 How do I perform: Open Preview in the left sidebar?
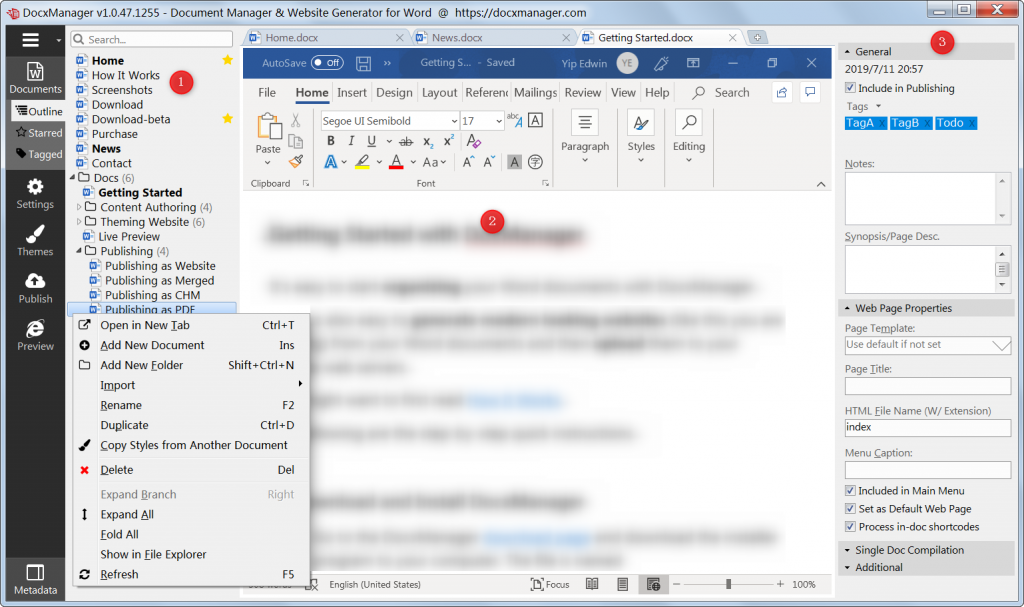35,335
